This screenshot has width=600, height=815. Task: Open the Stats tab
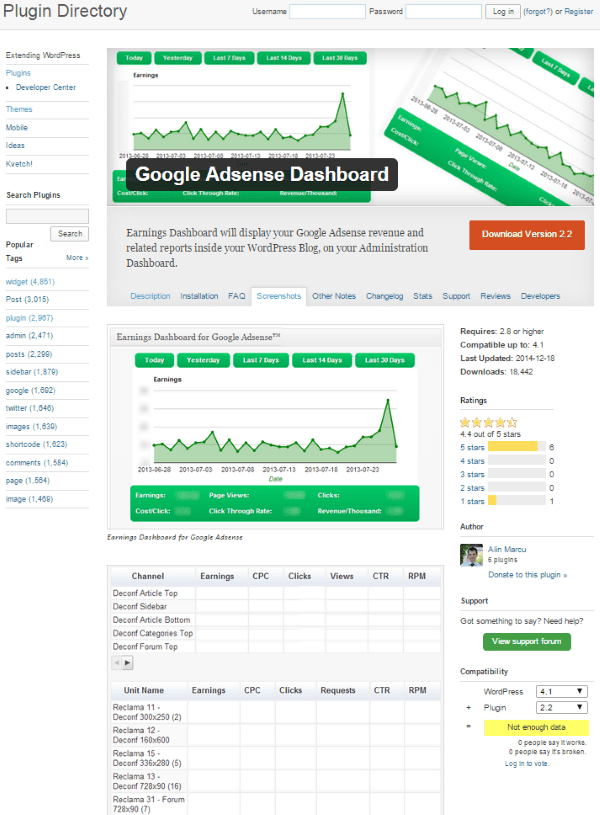click(x=423, y=296)
